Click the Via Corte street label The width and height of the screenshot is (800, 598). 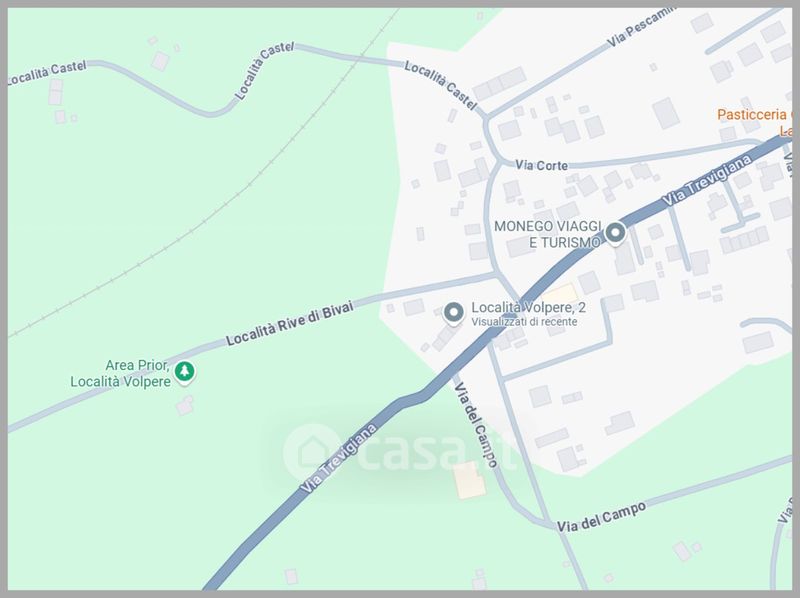tap(541, 165)
